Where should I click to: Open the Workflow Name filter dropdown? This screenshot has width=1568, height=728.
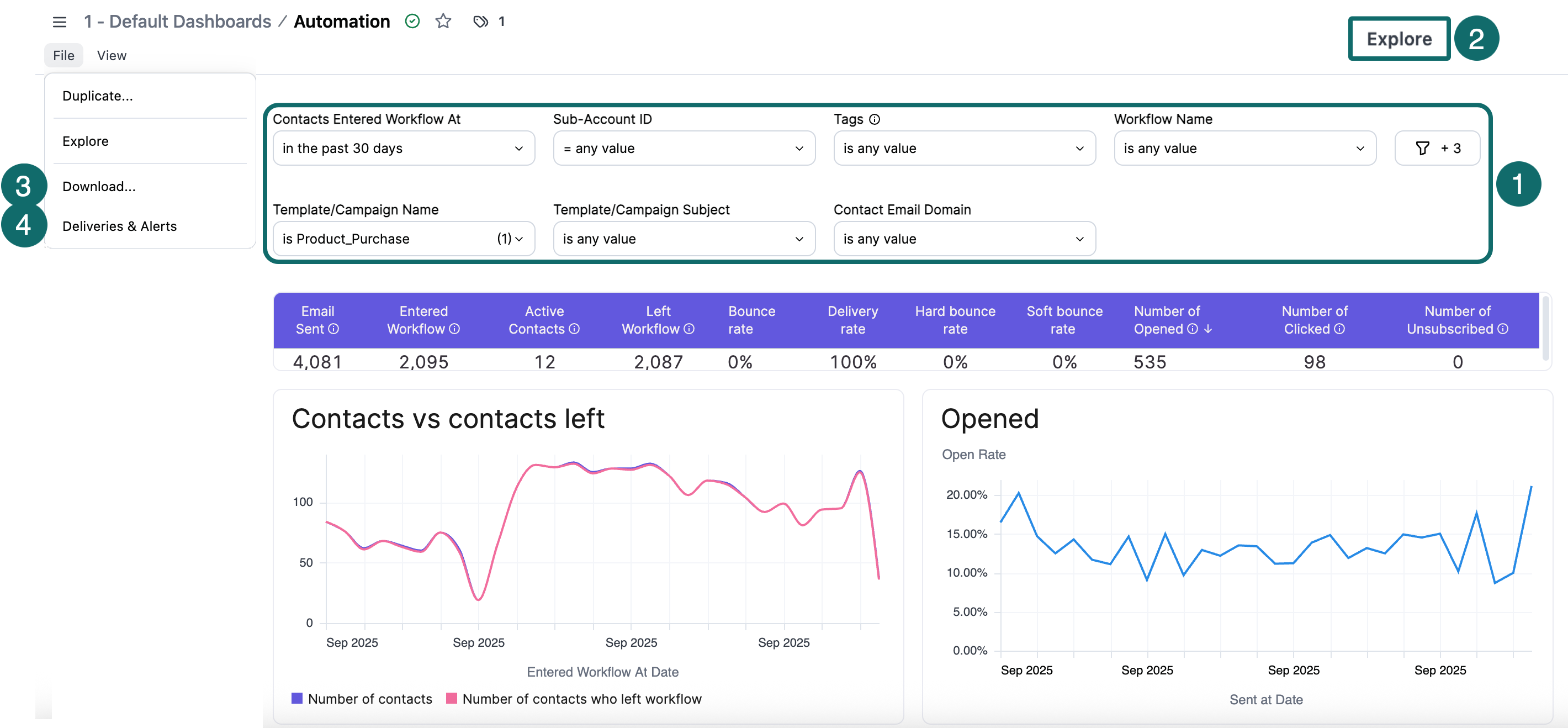click(x=1244, y=147)
